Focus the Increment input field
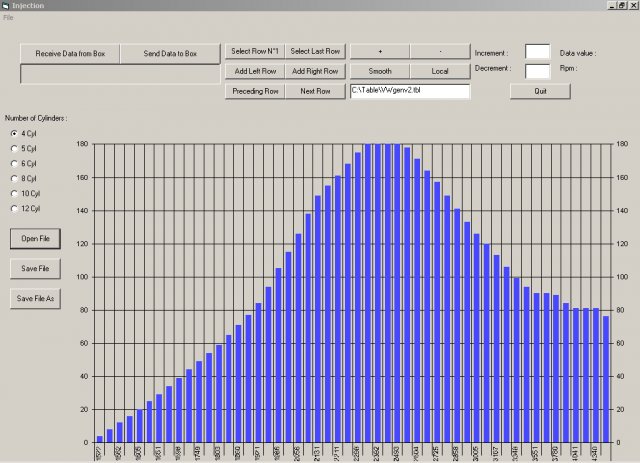This screenshot has width=640, height=463. 538,52
